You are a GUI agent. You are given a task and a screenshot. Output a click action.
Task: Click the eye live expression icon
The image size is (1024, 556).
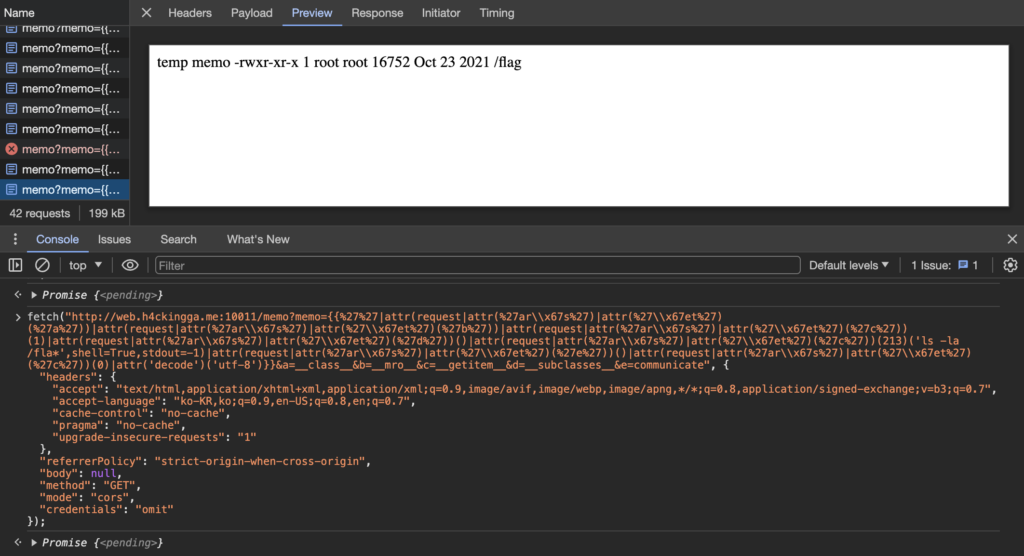pyautogui.click(x=130, y=265)
